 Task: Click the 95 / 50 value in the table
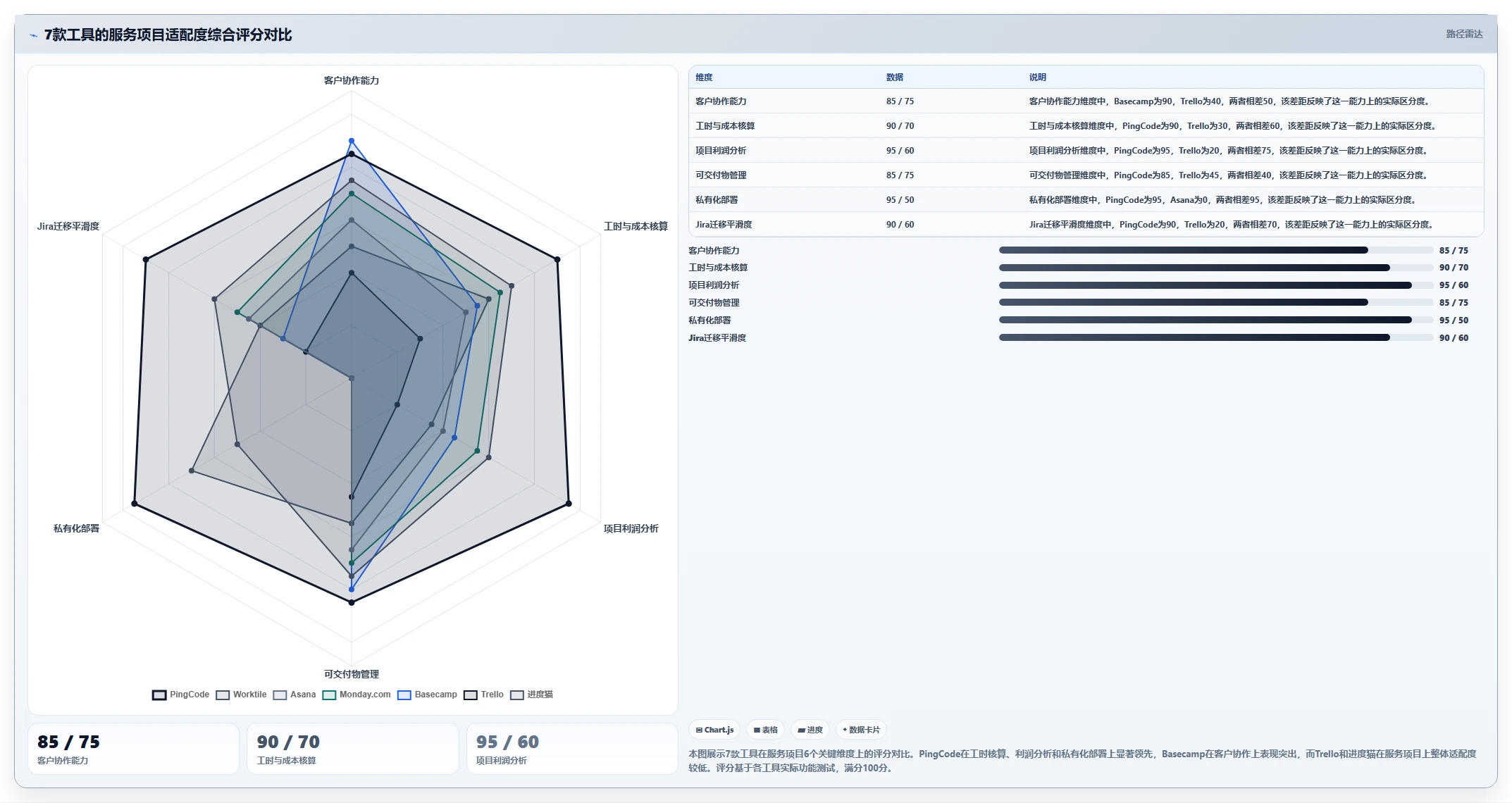click(x=900, y=200)
